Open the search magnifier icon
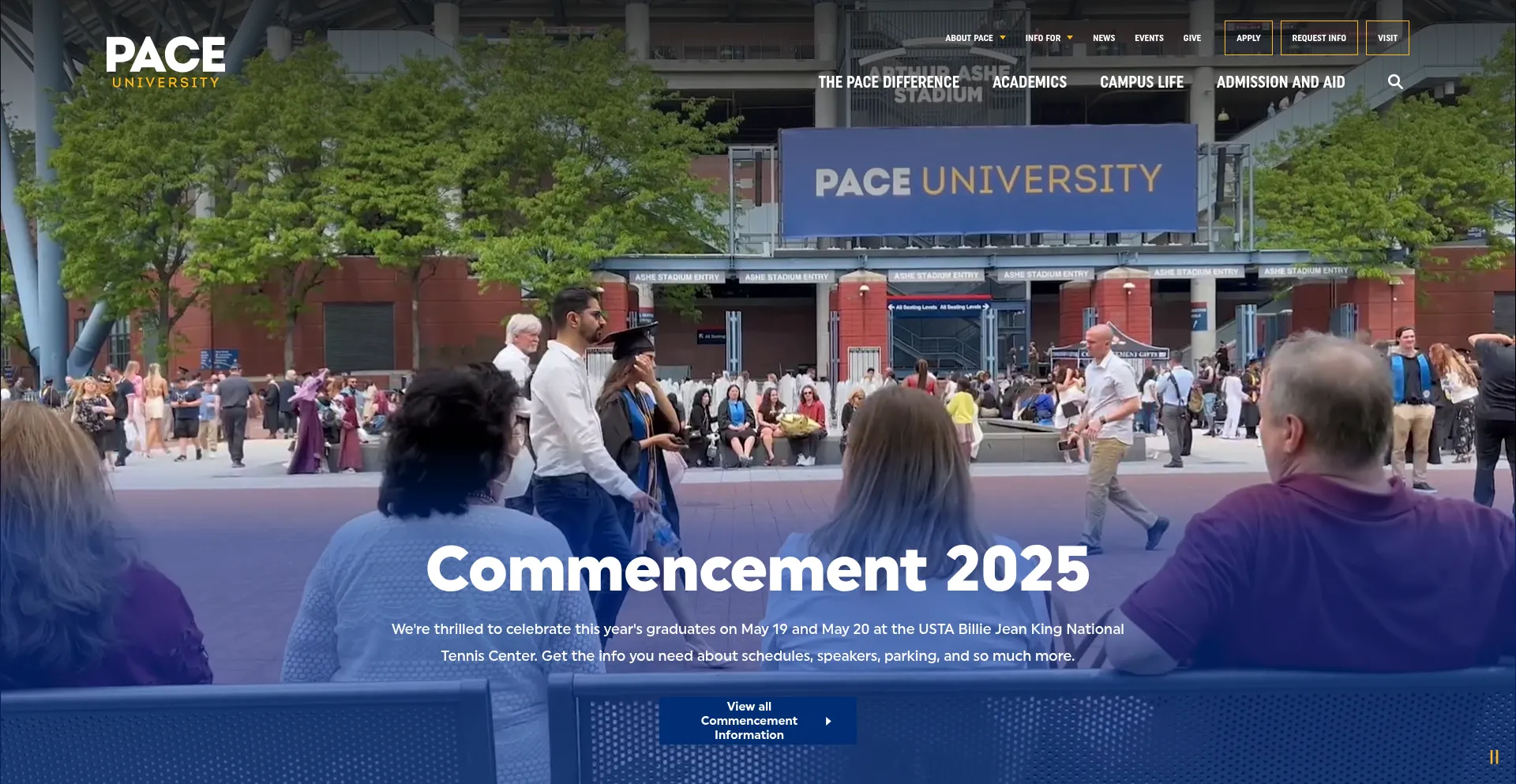 point(1395,82)
